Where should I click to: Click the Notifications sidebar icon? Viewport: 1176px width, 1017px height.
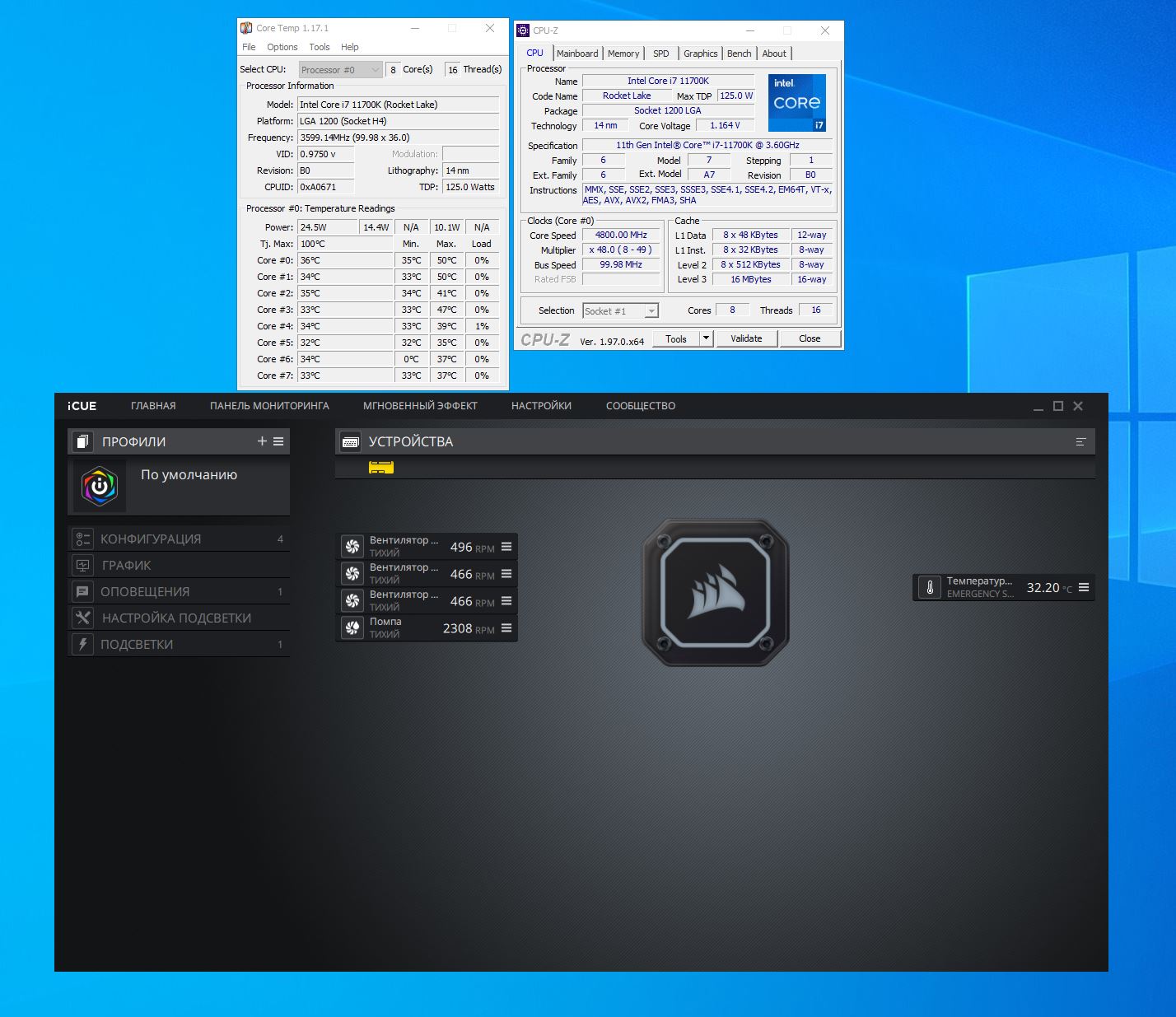(82, 591)
